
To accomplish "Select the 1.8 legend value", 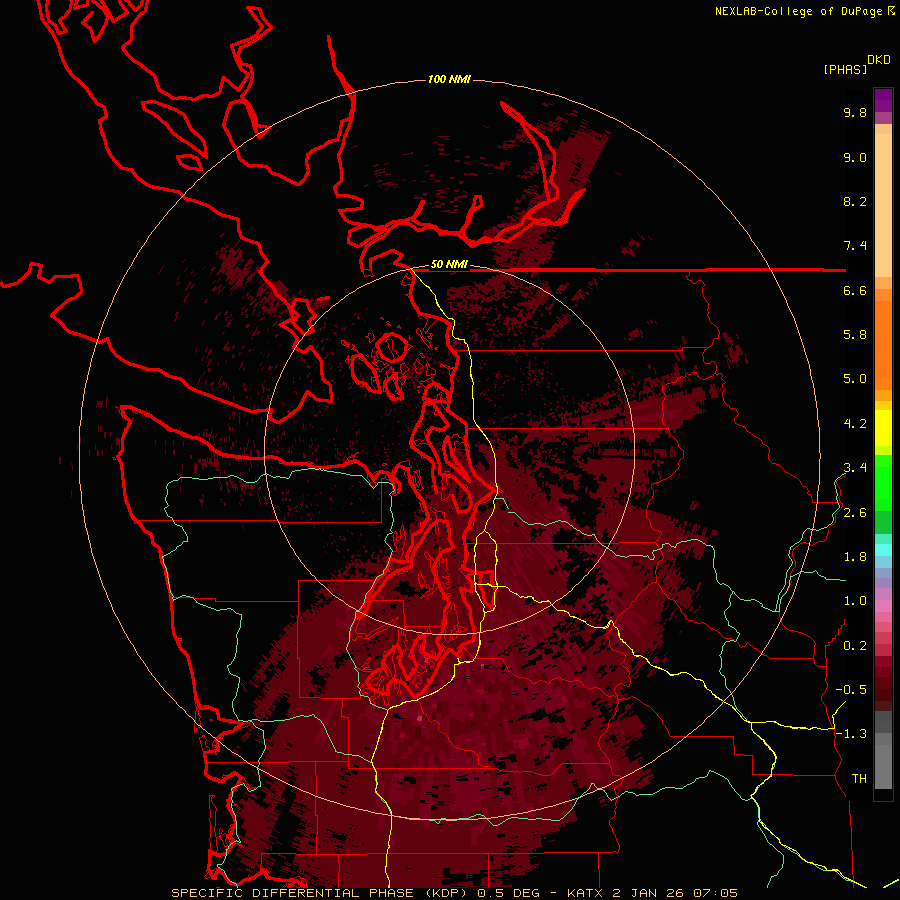I will [x=855, y=557].
